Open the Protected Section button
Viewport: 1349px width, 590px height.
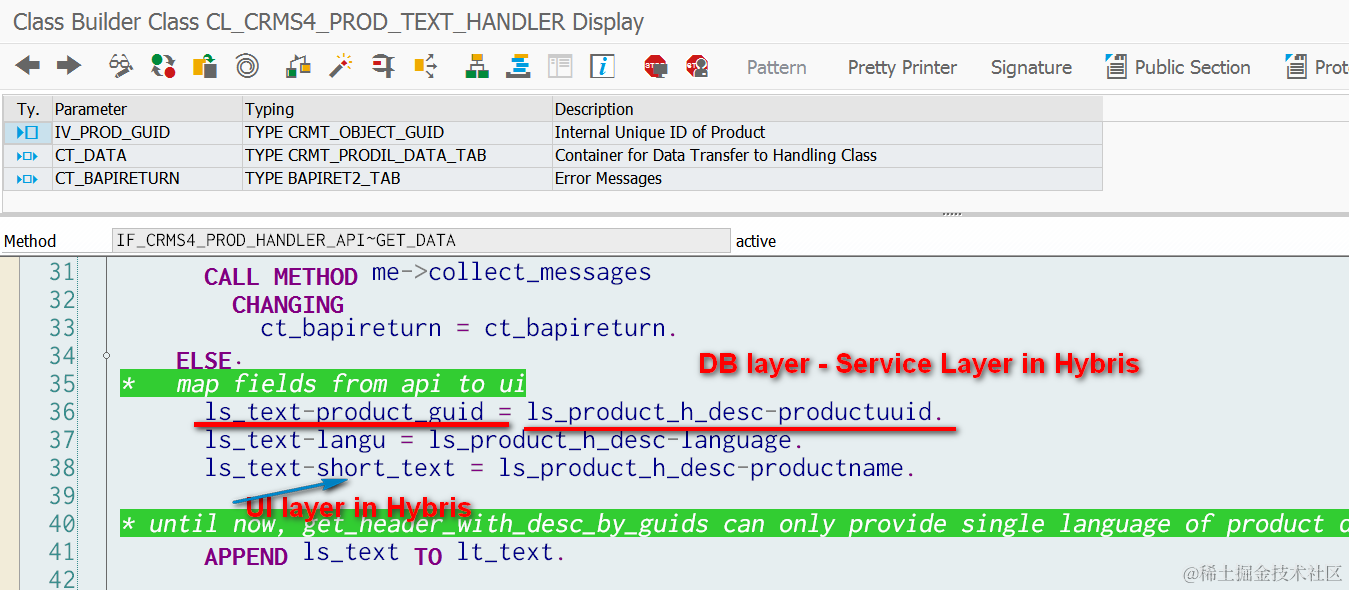1317,67
